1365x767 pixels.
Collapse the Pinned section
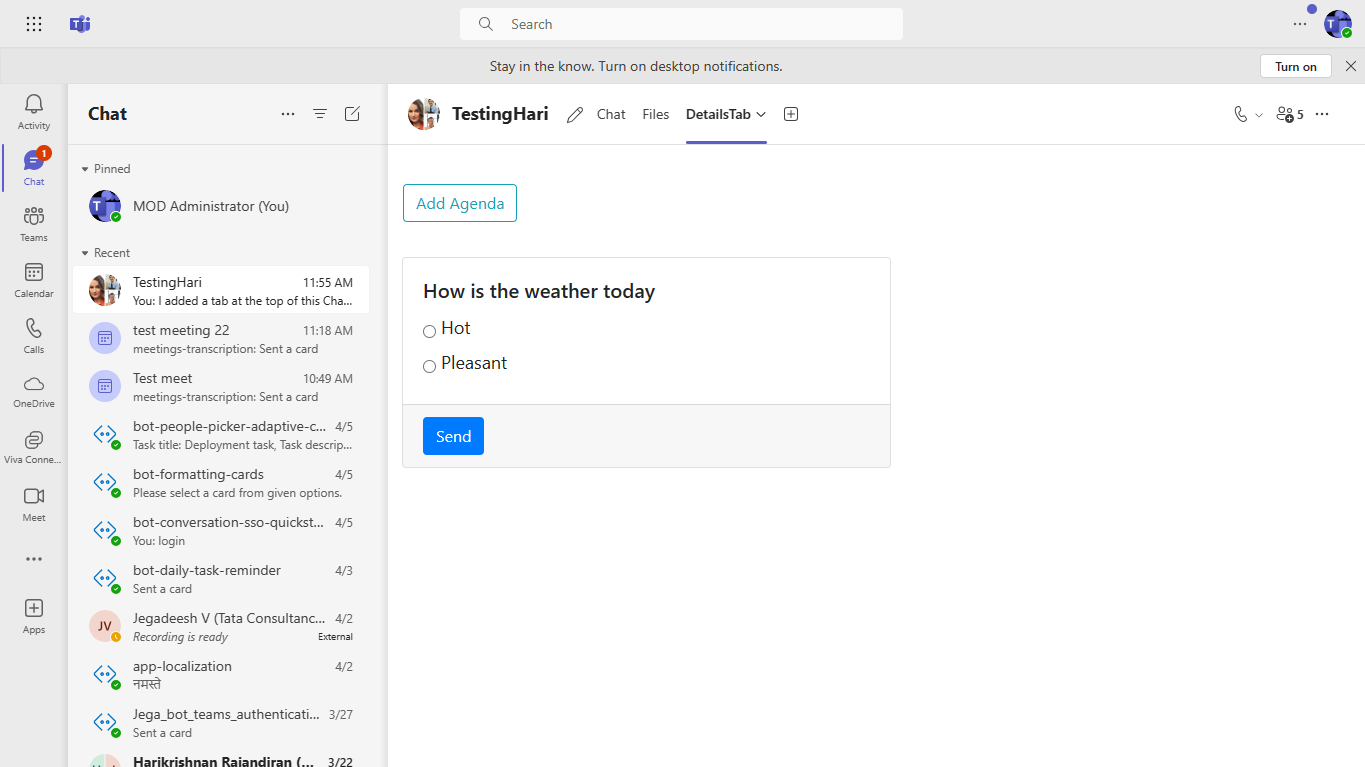point(85,169)
